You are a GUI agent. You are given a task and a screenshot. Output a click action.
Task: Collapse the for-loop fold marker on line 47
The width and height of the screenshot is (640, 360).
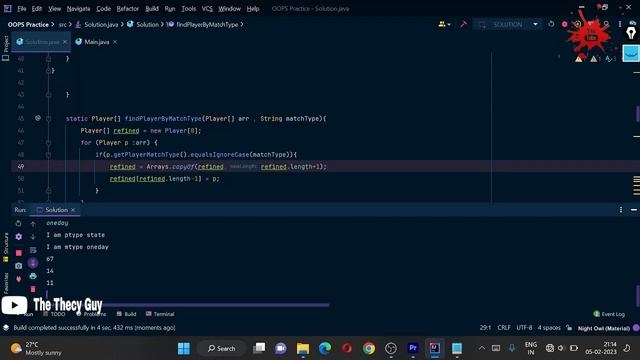[x=48, y=142]
